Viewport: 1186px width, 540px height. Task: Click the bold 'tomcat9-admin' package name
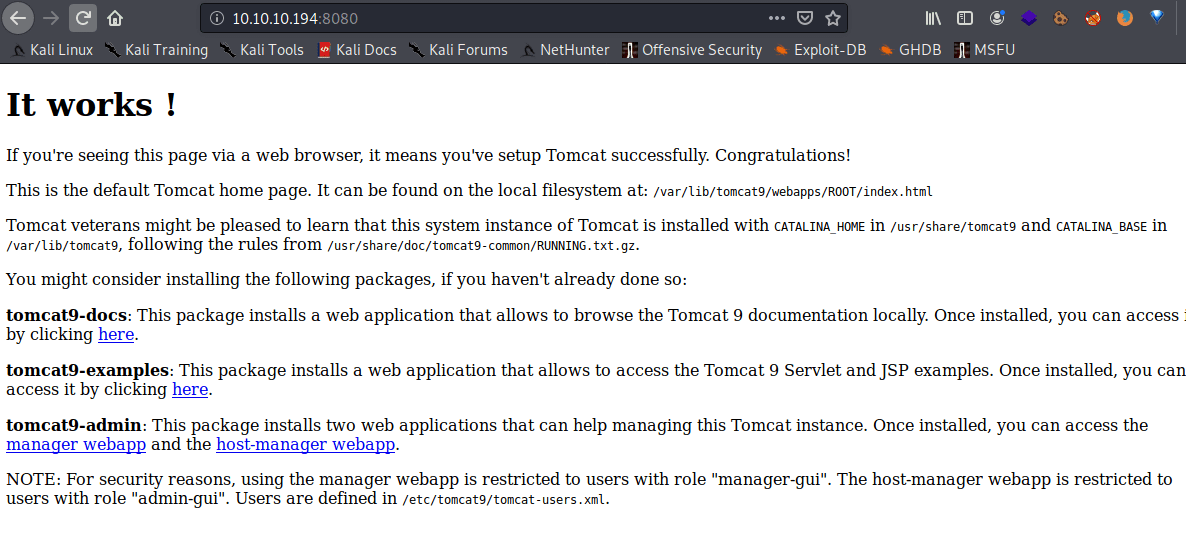pyautogui.click(x=75, y=425)
